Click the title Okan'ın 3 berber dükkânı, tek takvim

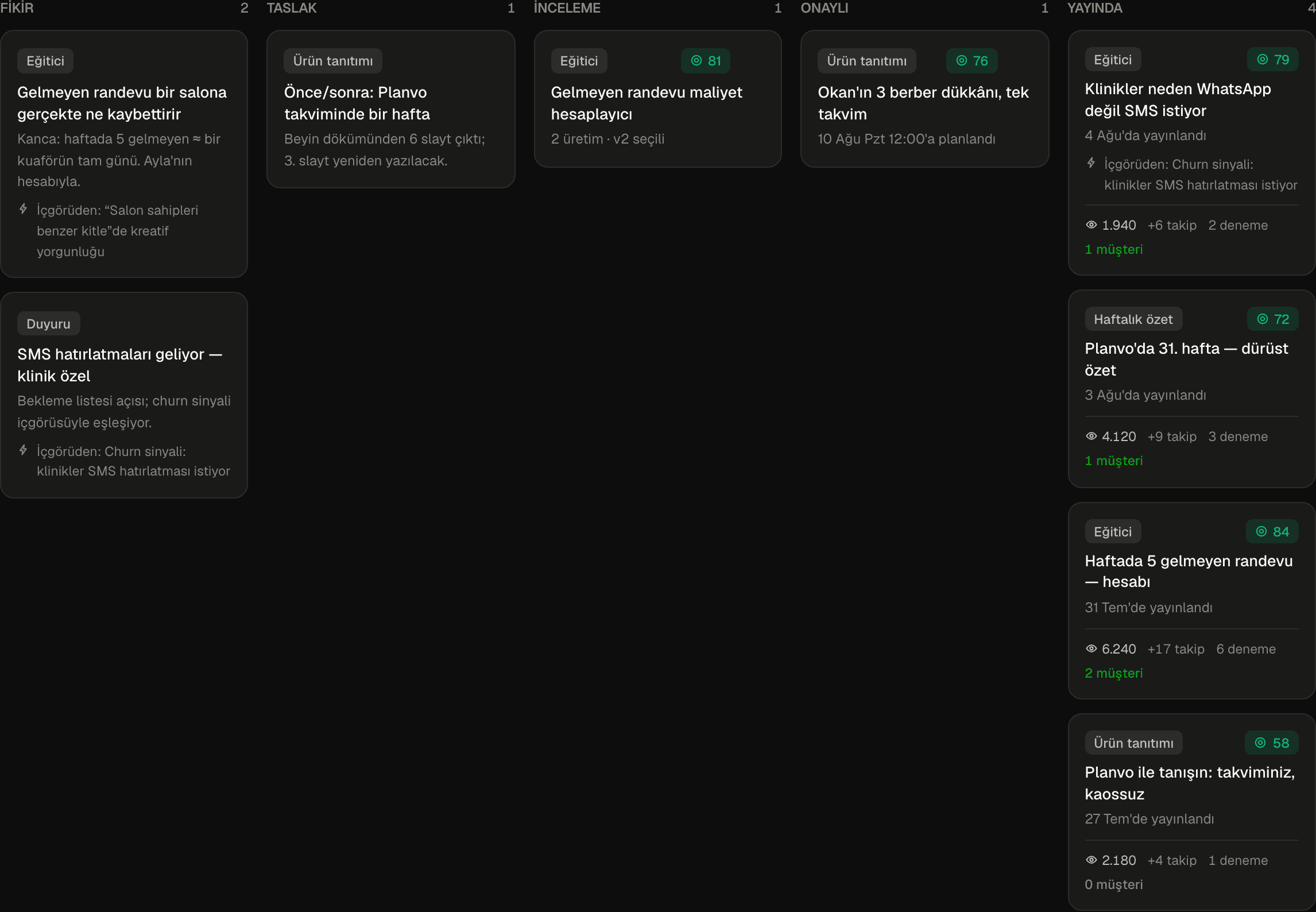click(x=923, y=103)
